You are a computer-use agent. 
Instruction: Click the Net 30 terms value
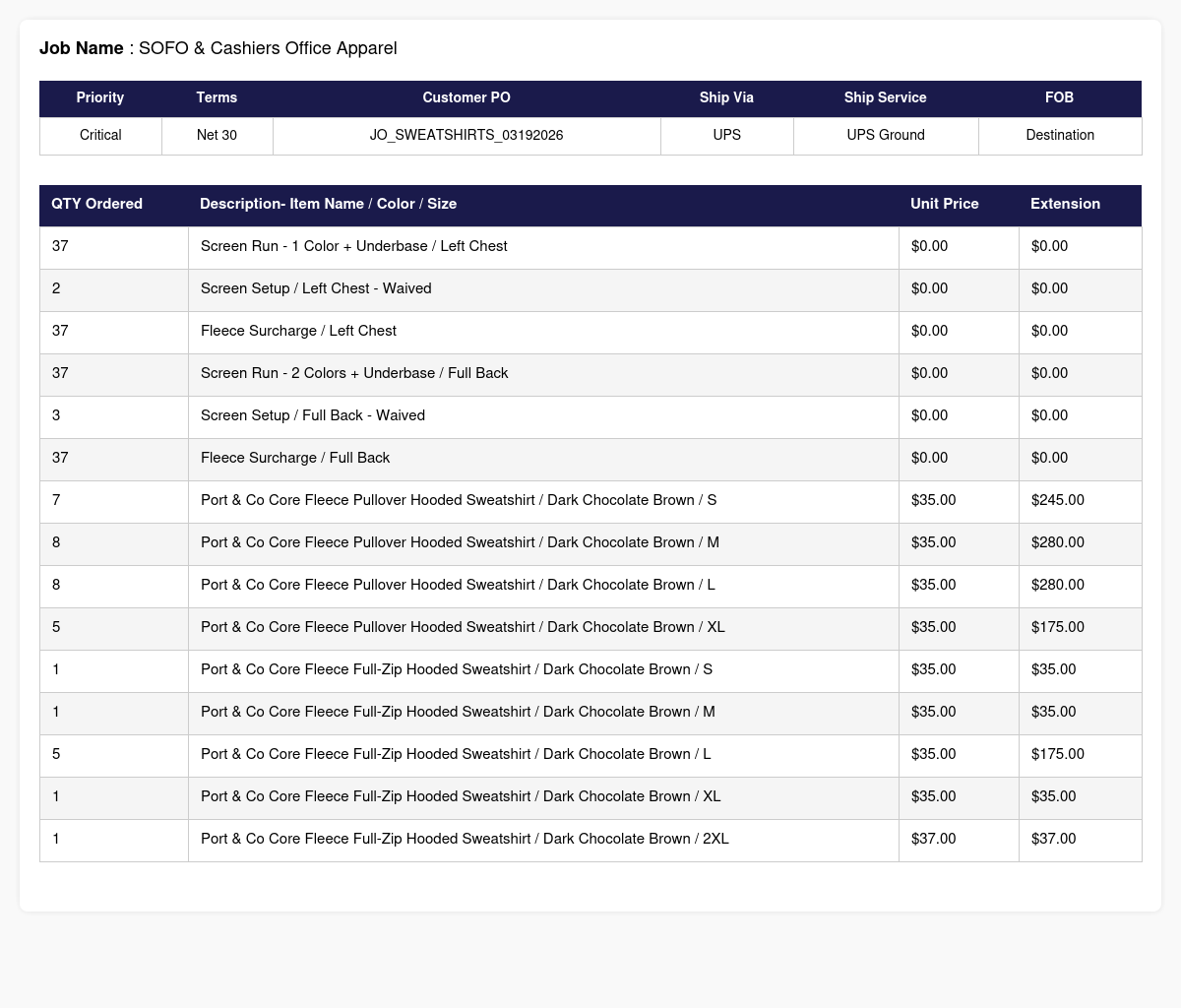(217, 135)
